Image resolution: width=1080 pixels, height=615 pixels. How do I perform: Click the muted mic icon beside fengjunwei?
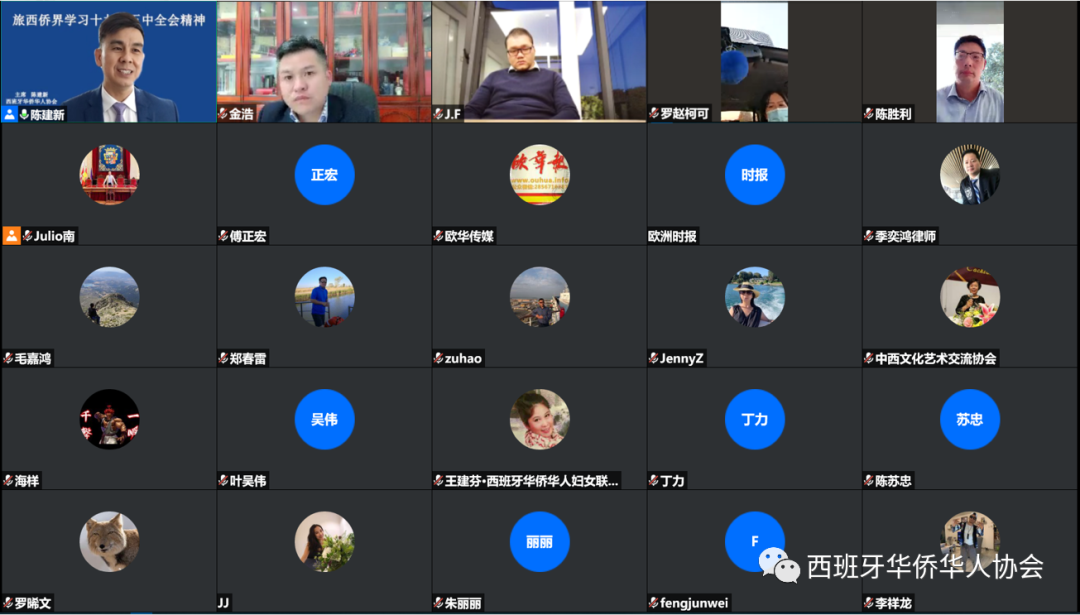(653, 602)
